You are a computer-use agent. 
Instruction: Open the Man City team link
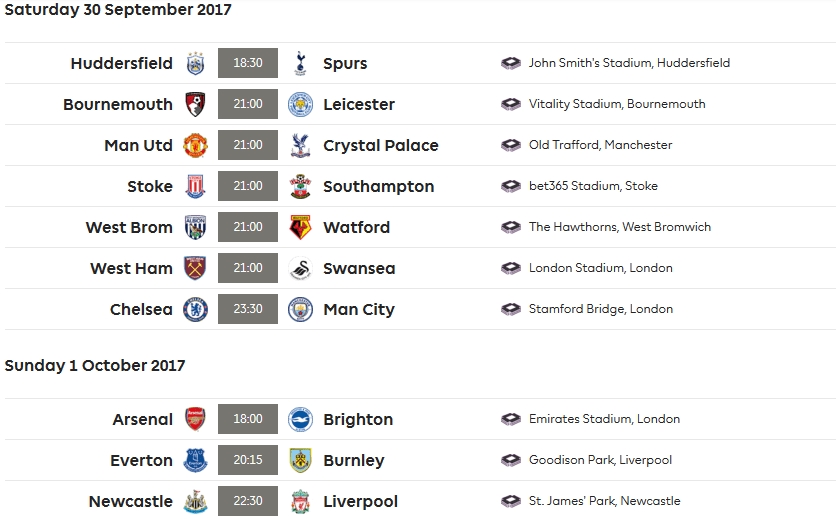pos(359,309)
